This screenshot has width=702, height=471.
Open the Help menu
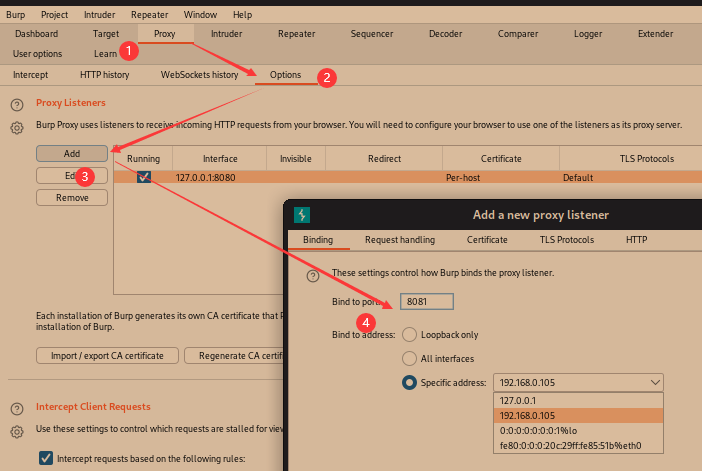click(242, 15)
